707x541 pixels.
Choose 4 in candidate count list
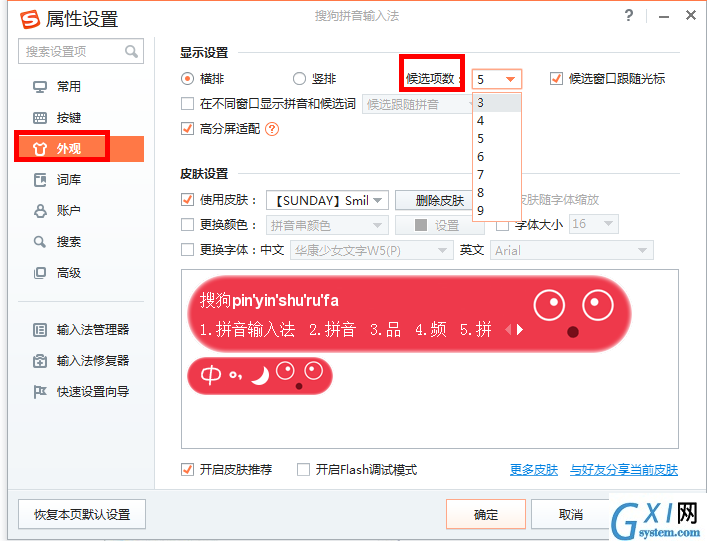pos(497,121)
